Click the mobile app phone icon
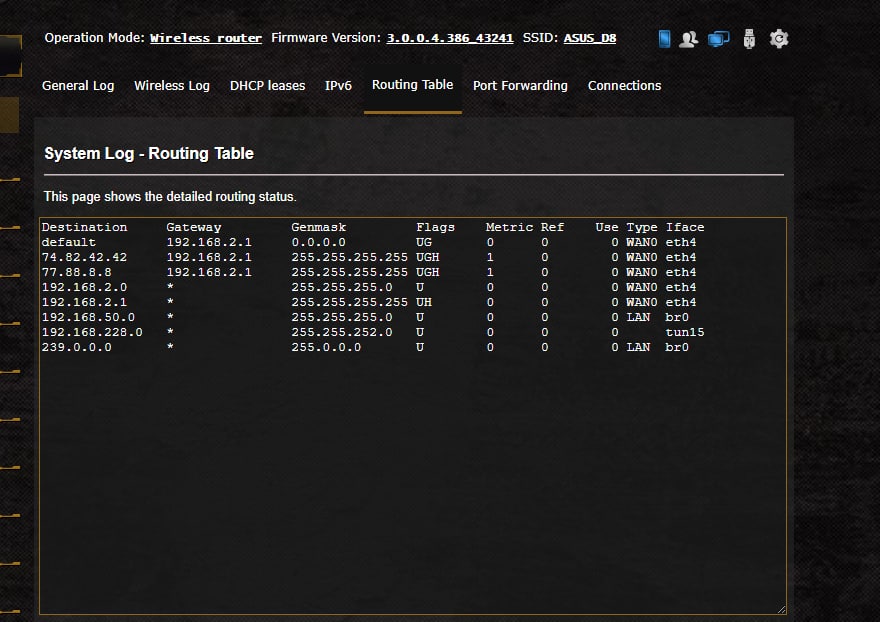The width and height of the screenshot is (880, 622). (664, 39)
